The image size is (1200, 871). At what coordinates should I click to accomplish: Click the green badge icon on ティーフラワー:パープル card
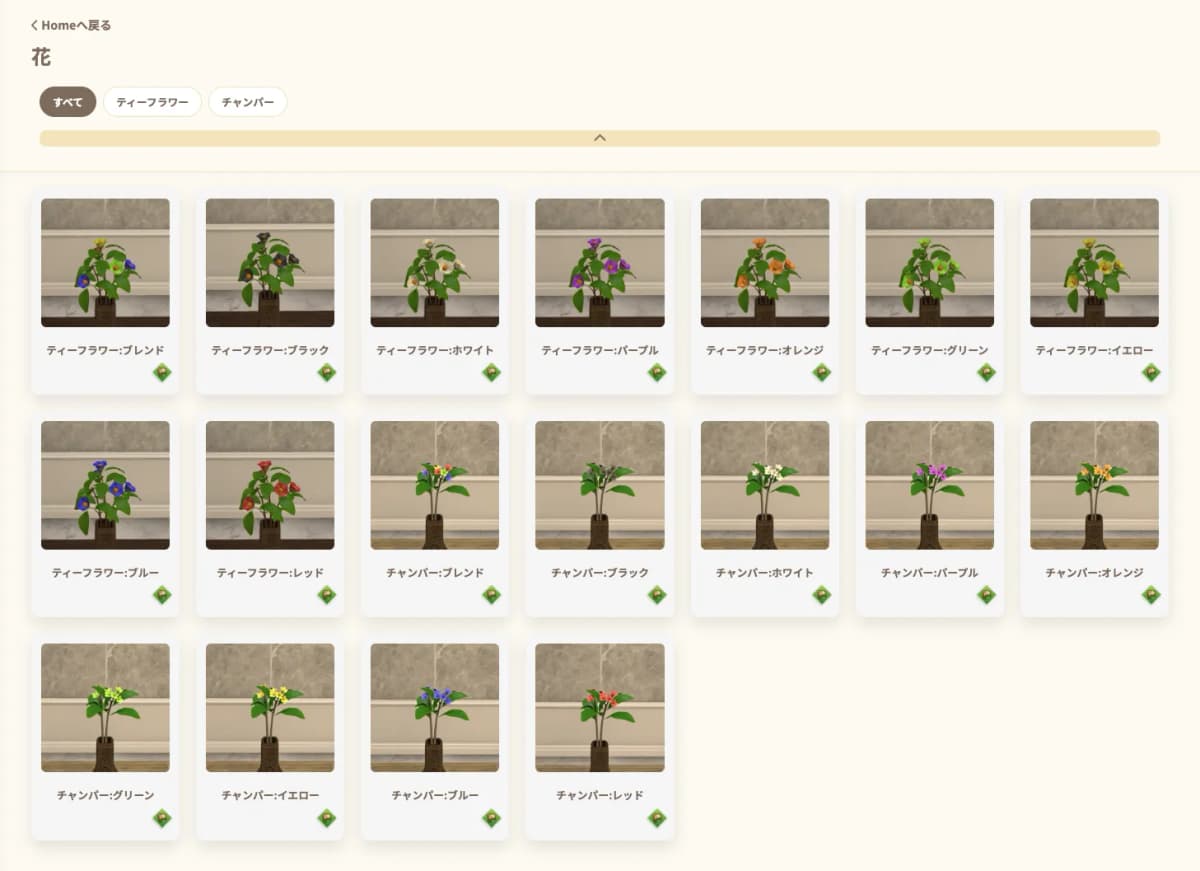click(x=656, y=373)
